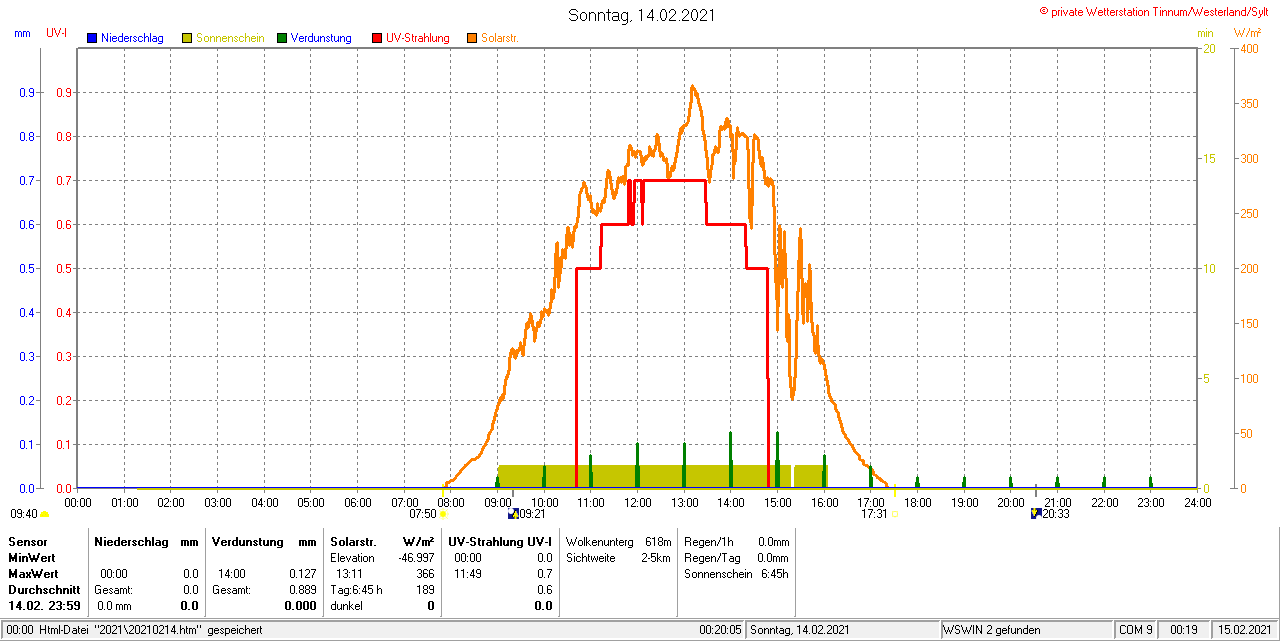Click the blue Niederschlag legend swatch

pyautogui.click(x=92, y=38)
